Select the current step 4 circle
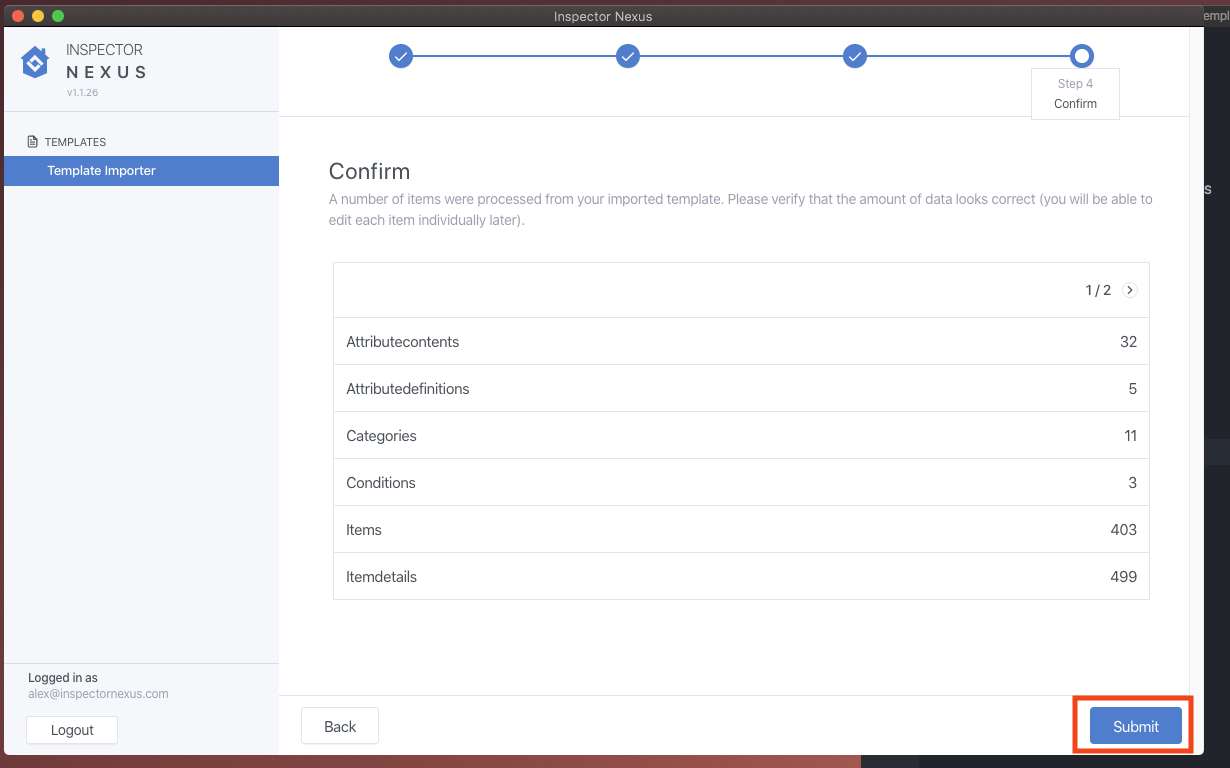This screenshot has width=1230, height=768. pyautogui.click(x=1081, y=56)
